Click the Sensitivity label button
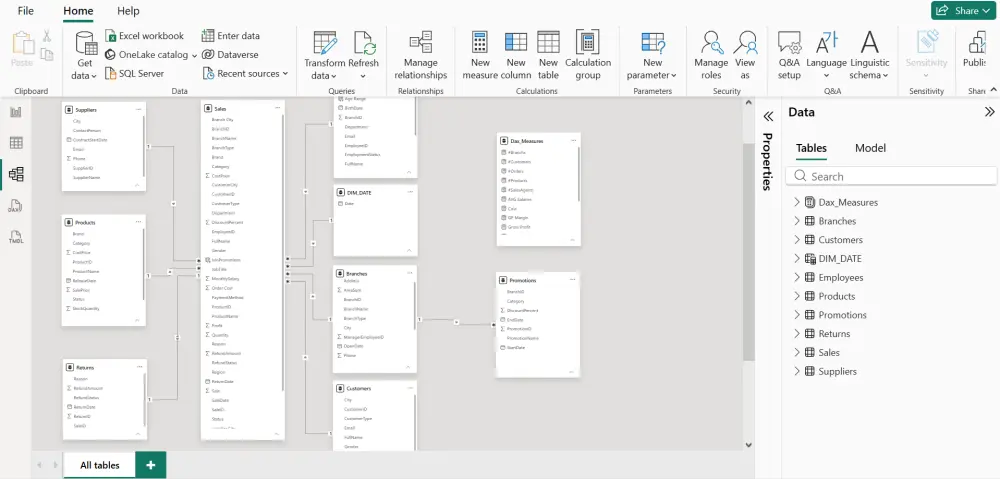1000x479 pixels. tap(927, 55)
